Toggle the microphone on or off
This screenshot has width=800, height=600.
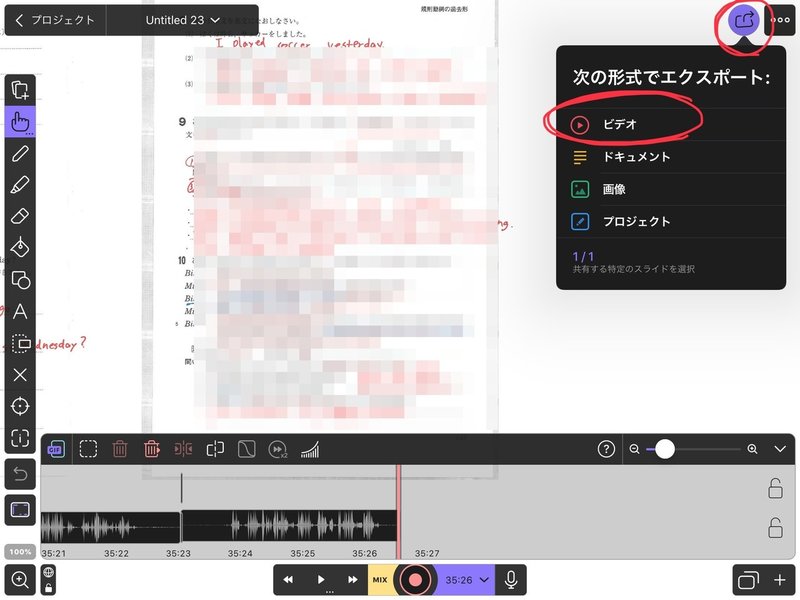[x=509, y=578]
